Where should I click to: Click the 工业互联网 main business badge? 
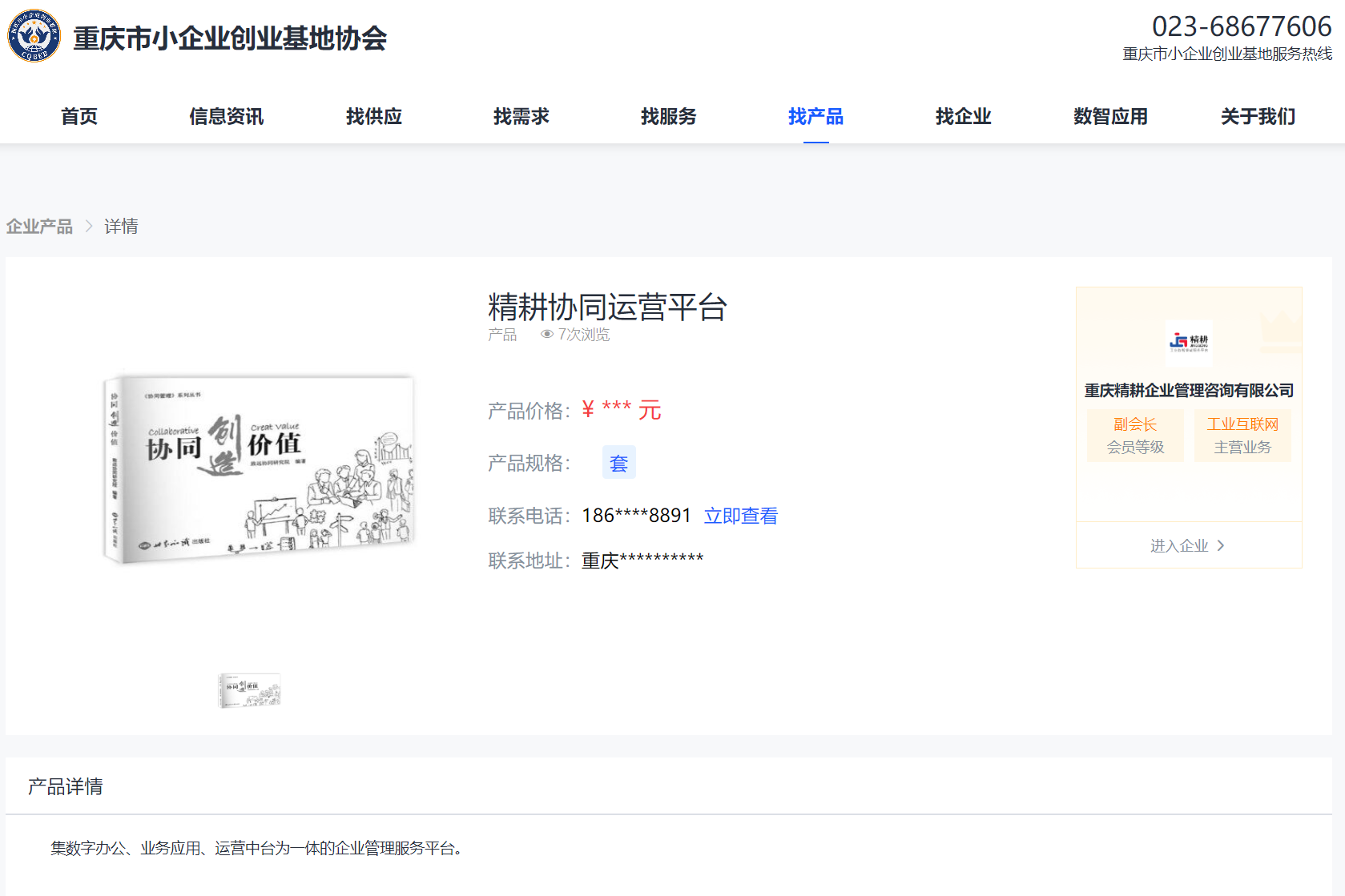[1242, 436]
